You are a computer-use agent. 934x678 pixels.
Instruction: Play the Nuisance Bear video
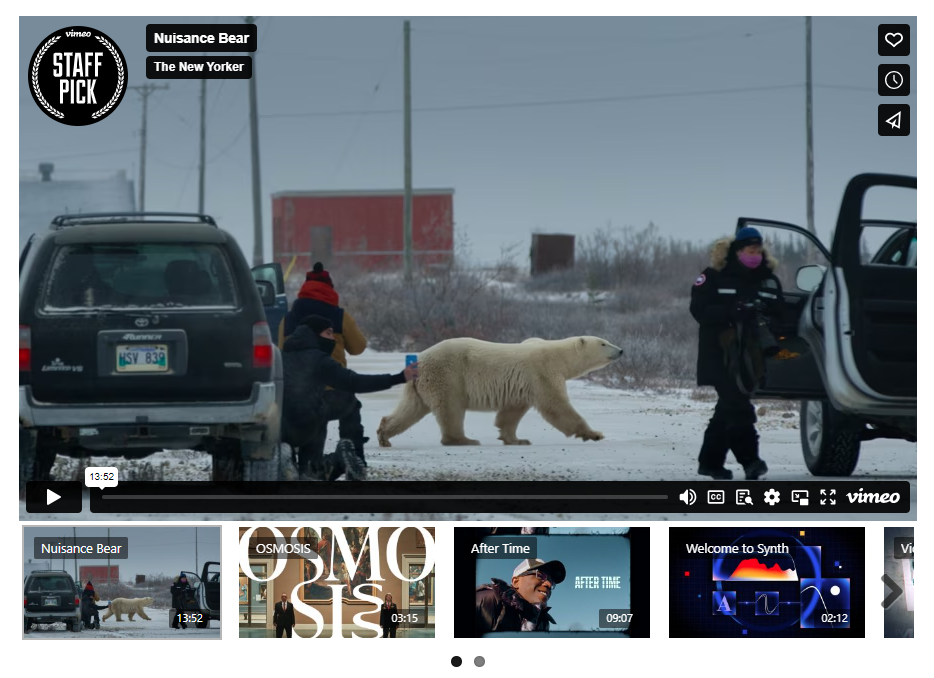(x=54, y=497)
